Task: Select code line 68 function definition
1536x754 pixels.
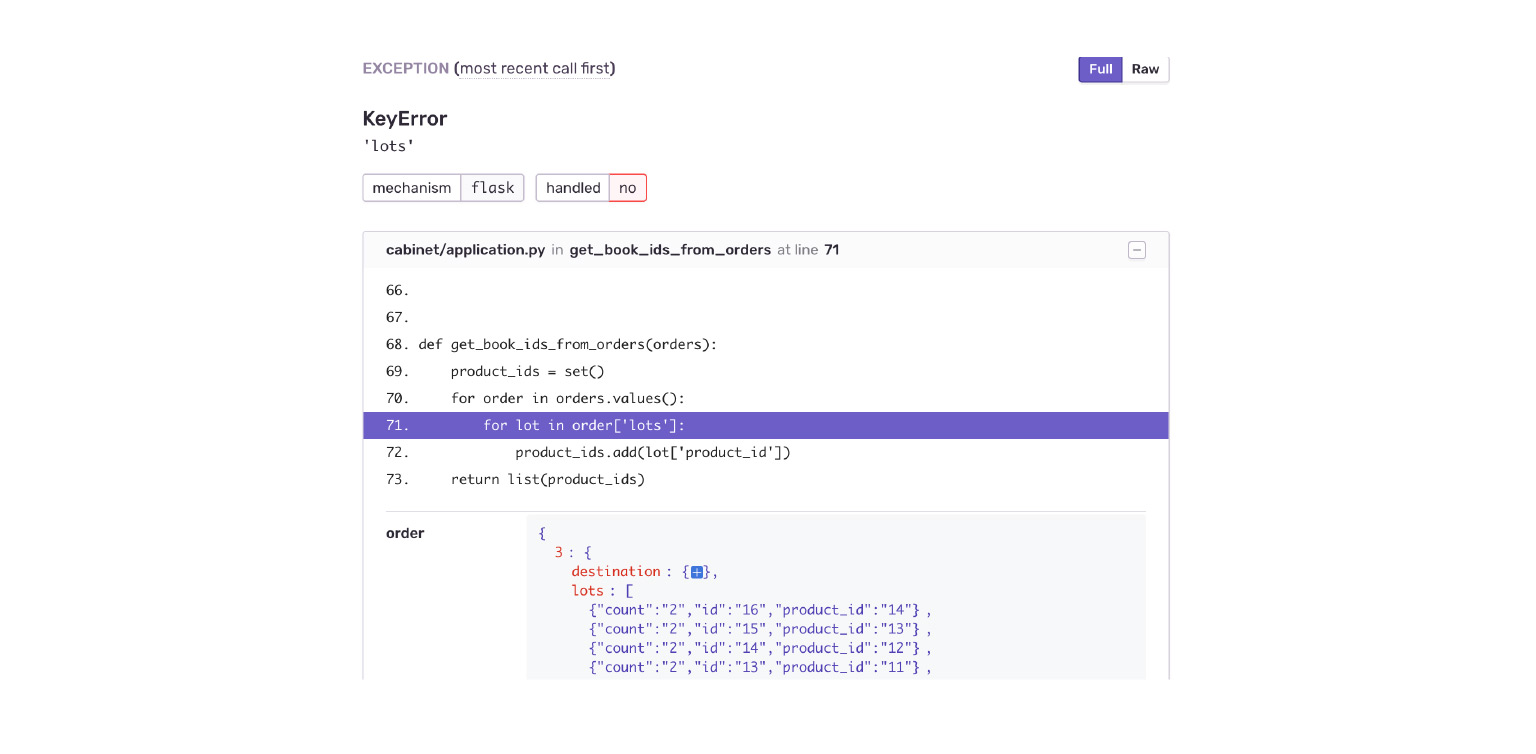Action: coord(766,345)
